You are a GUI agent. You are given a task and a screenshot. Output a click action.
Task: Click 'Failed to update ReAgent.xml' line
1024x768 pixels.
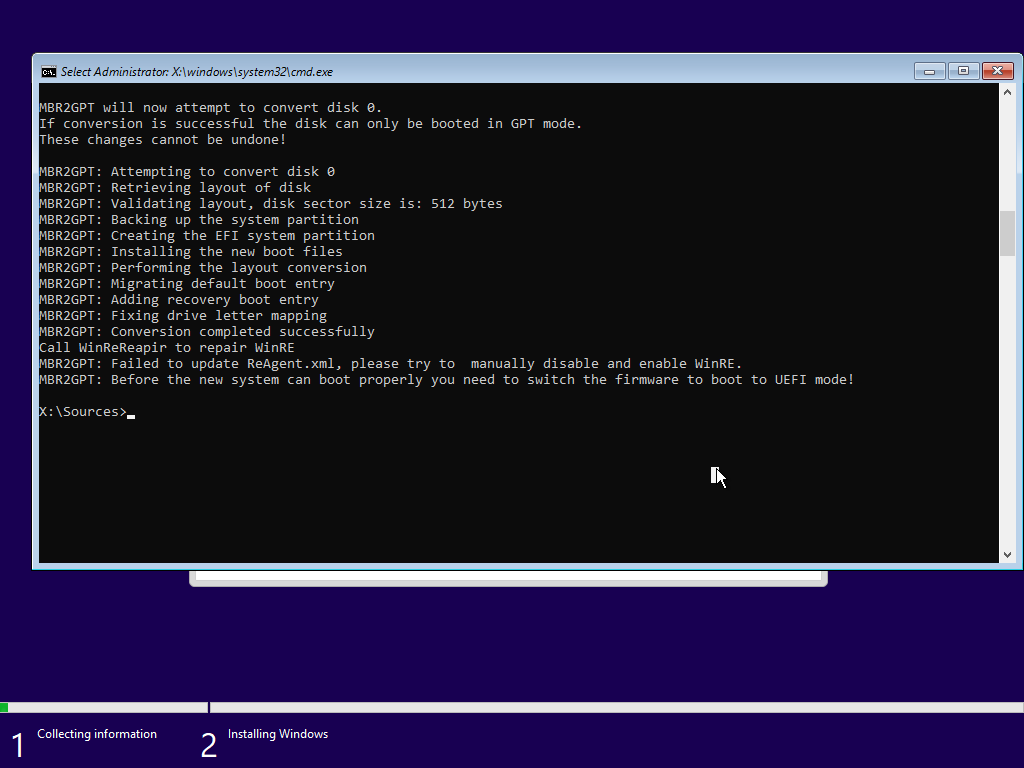point(391,364)
